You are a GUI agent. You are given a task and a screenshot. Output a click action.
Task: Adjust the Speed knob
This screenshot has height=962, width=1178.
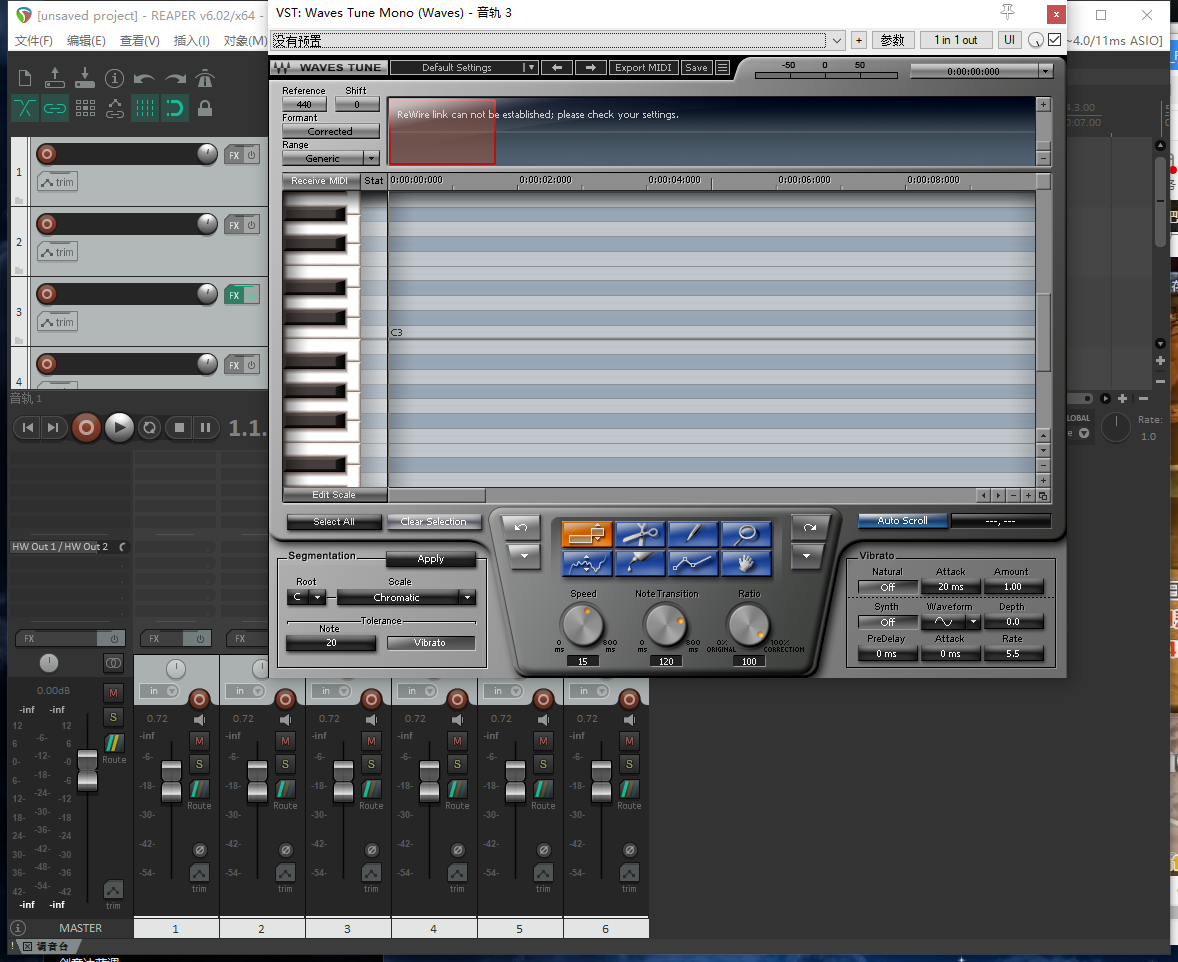pyautogui.click(x=583, y=625)
